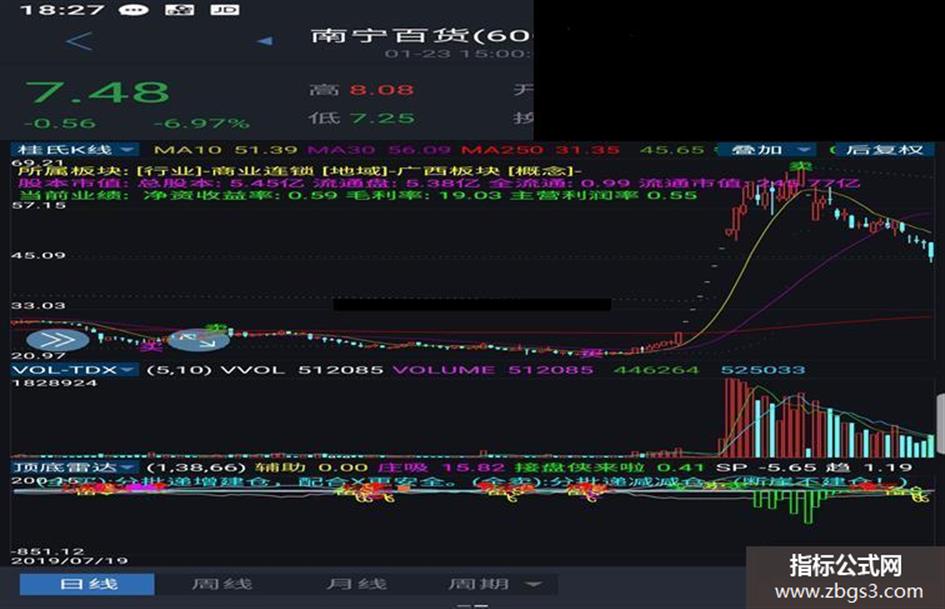
Task: Switch to the 日线 tab
Action: [x=87, y=584]
